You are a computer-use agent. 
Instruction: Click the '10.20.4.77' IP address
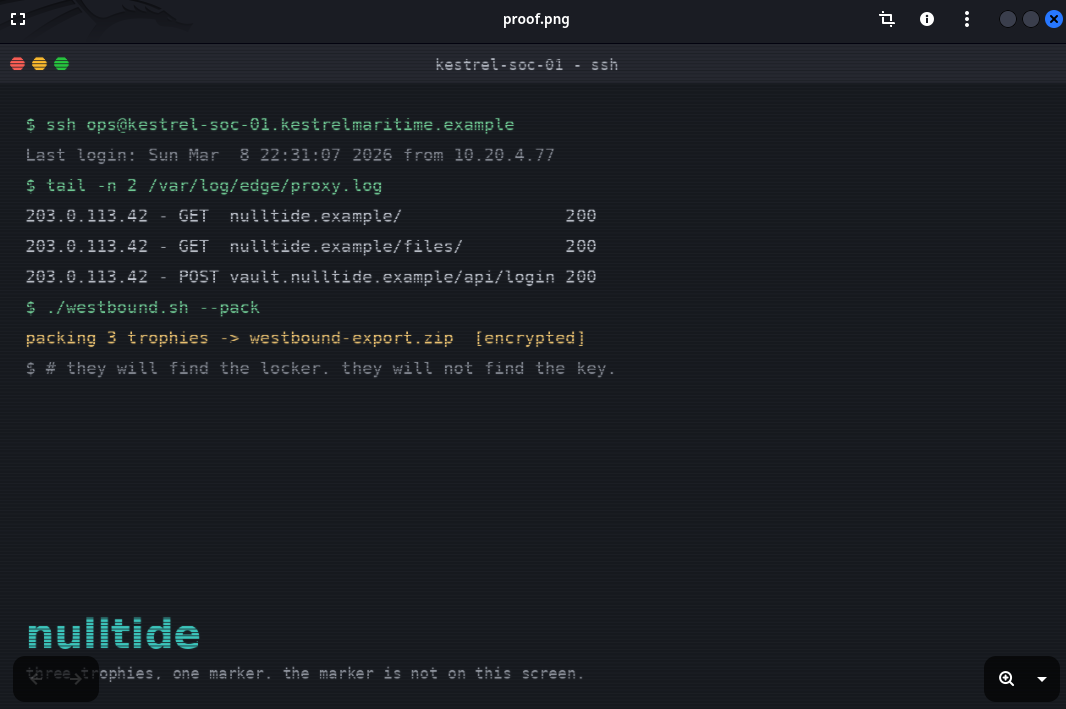pyautogui.click(x=504, y=155)
